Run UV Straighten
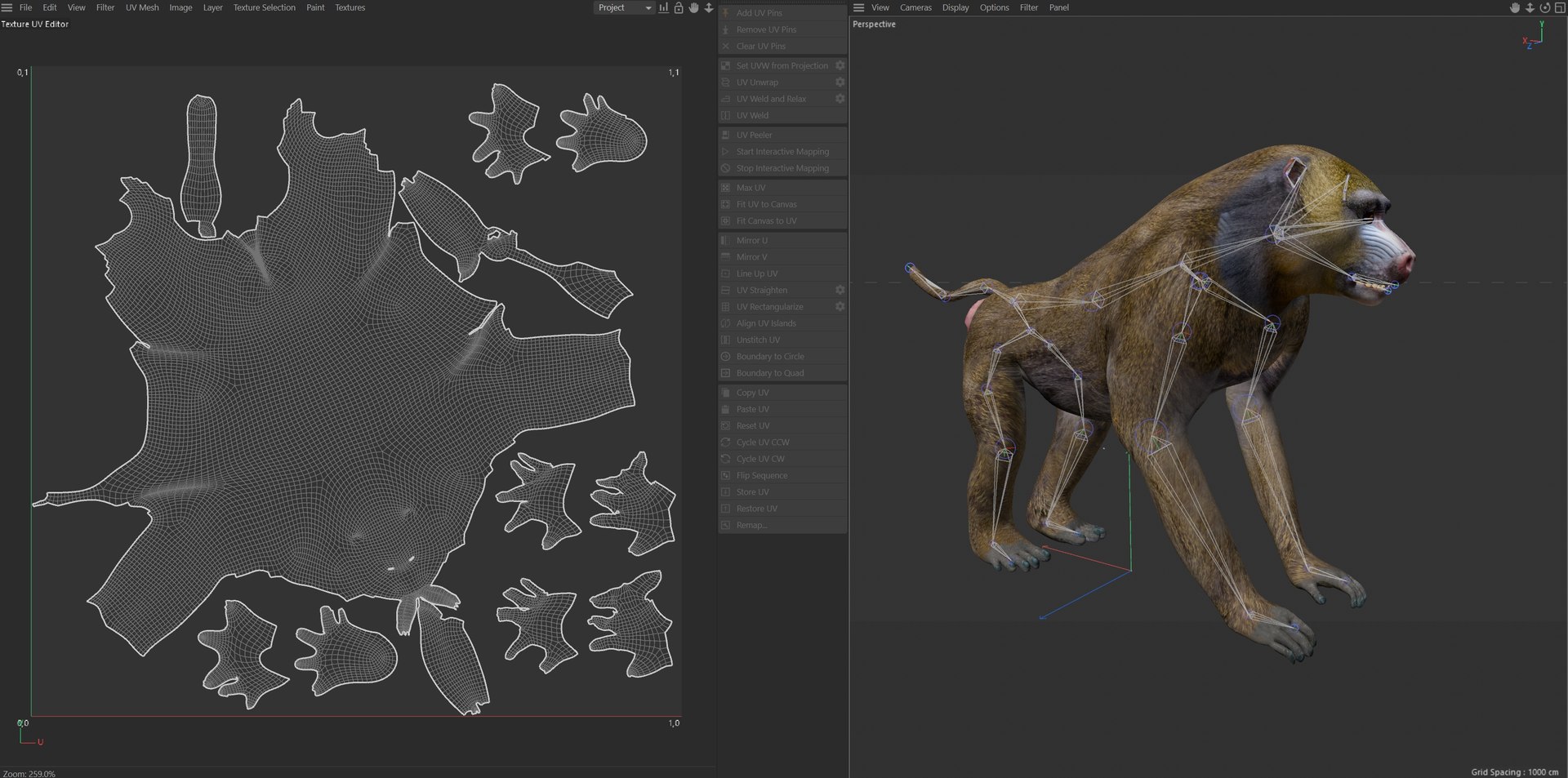 coord(775,290)
